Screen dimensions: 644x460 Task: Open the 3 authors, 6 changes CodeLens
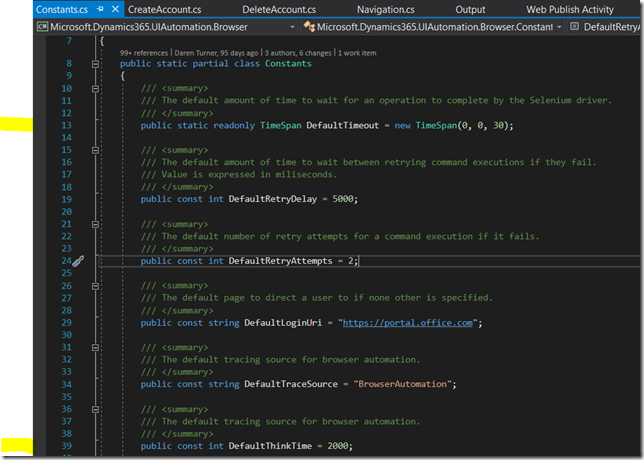pos(298,53)
